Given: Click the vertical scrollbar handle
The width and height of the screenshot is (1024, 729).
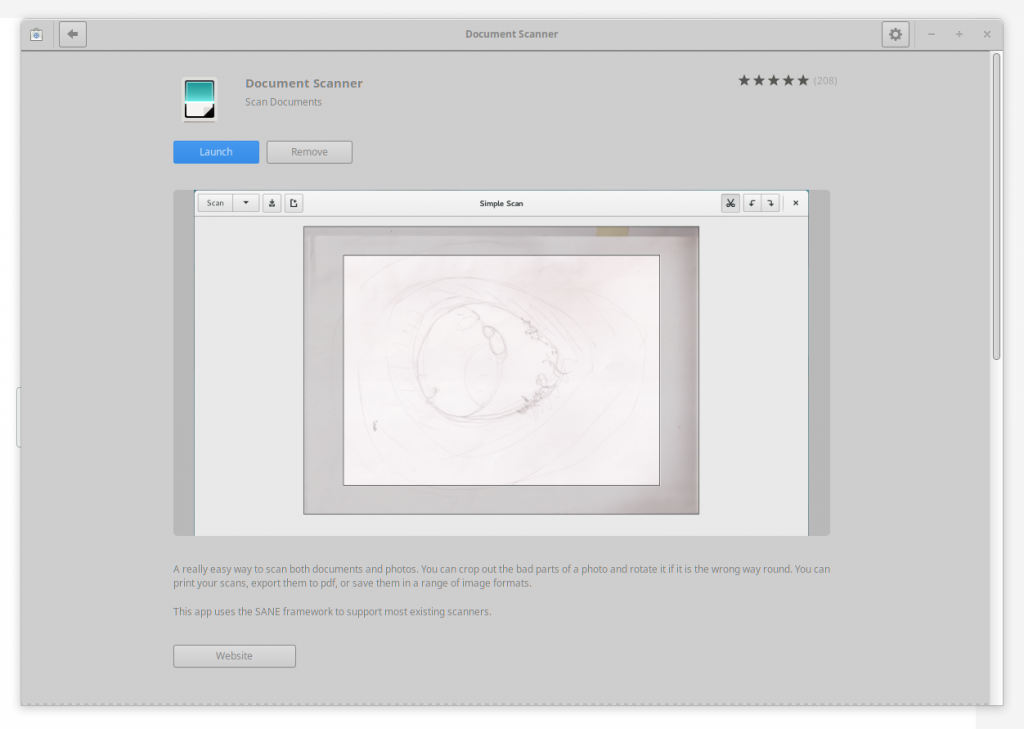Looking at the screenshot, I should [x=996, y=206].
